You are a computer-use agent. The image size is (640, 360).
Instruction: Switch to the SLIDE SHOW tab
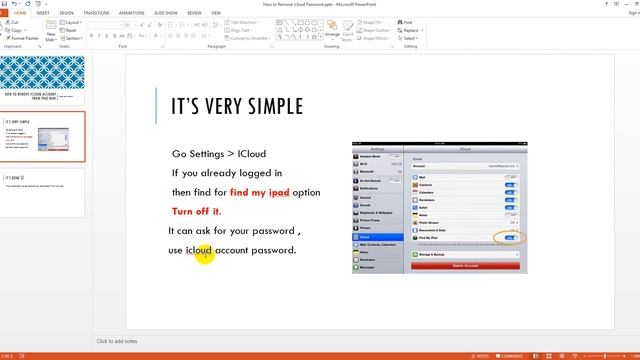point(166,13)
